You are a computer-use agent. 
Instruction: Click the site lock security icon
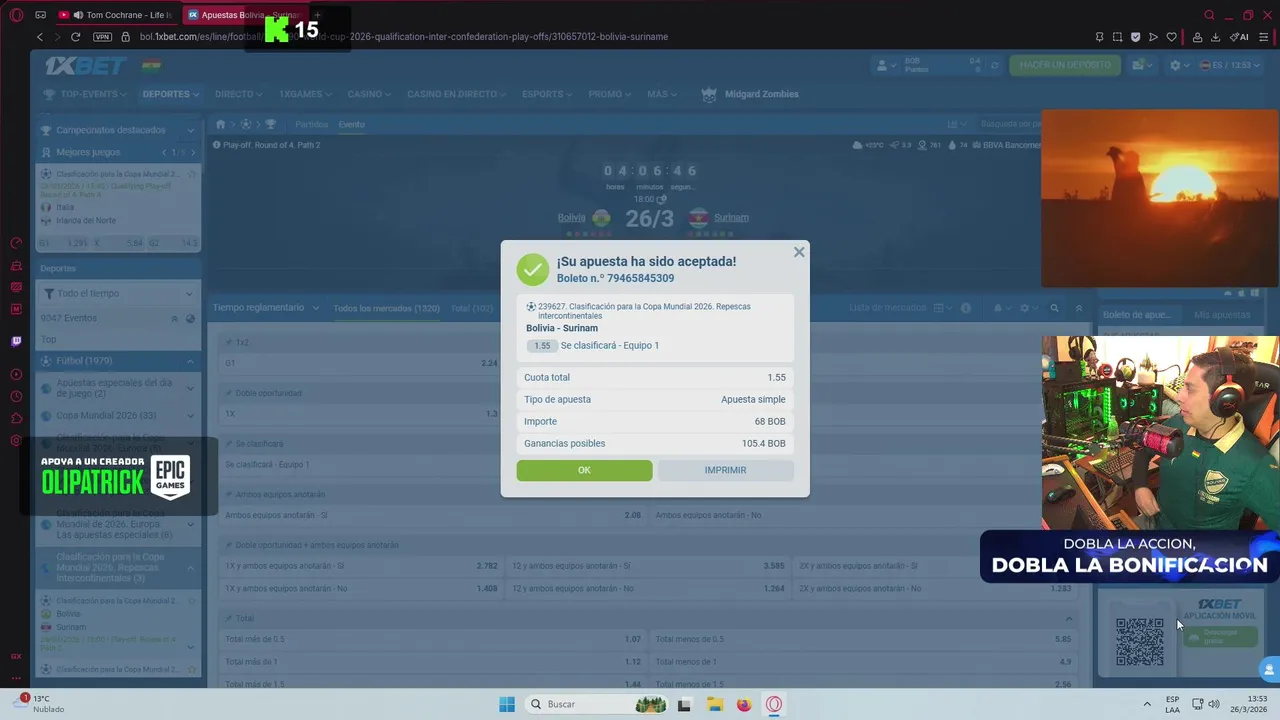125,37
